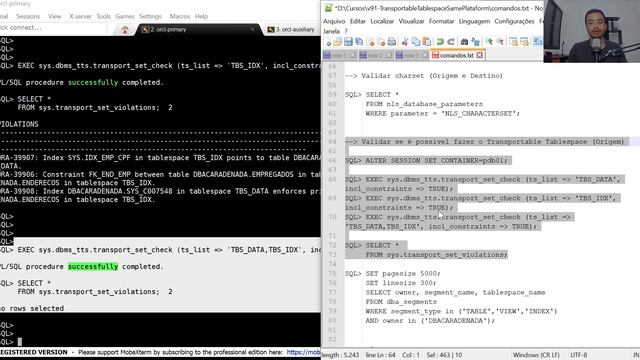Click the ORA-39907 error line in terminal
The width and height of the screenshot is (640, 360).
[x=160, y=158]
